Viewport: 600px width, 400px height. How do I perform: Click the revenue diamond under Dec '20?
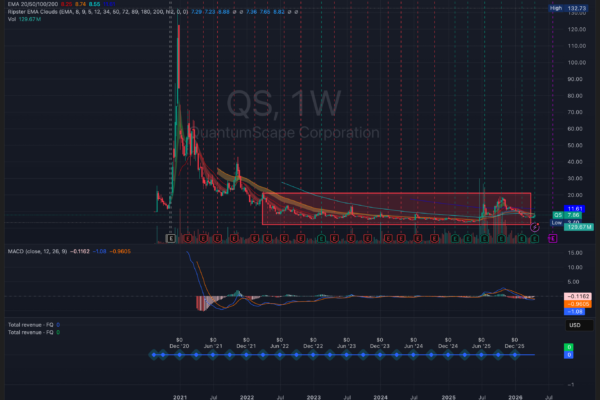point(179,355)
